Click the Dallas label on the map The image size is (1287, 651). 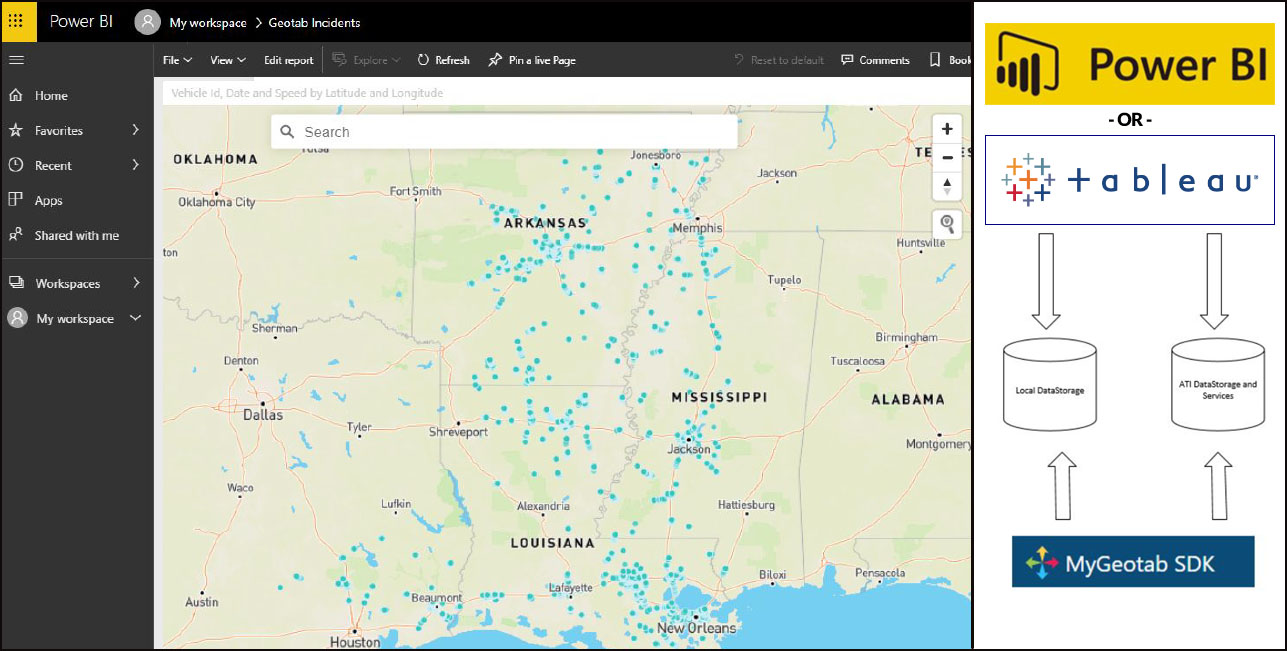click(263, 414)
